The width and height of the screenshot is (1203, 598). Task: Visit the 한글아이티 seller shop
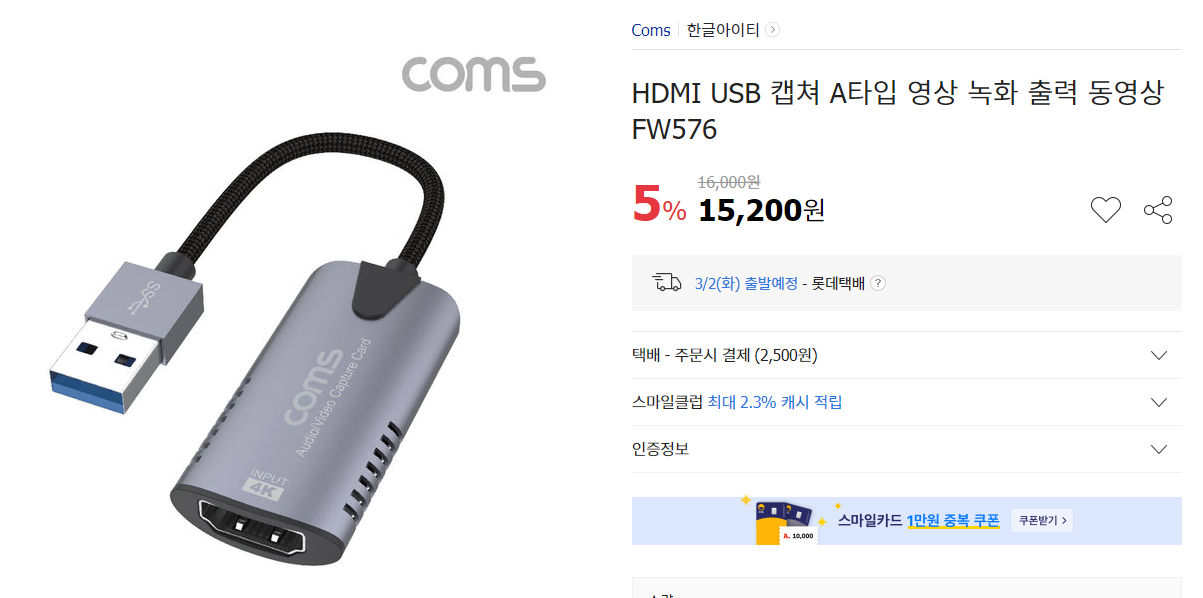pos(723,30)
